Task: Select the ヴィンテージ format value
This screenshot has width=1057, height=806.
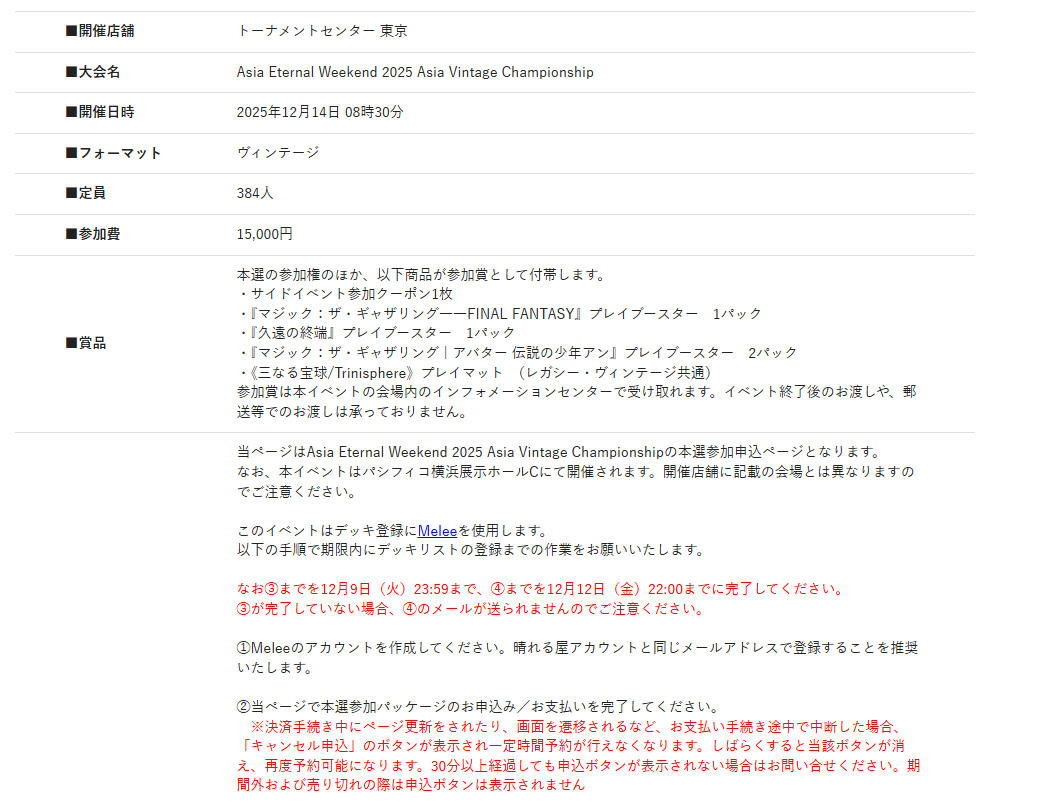Action: point(278,153)
